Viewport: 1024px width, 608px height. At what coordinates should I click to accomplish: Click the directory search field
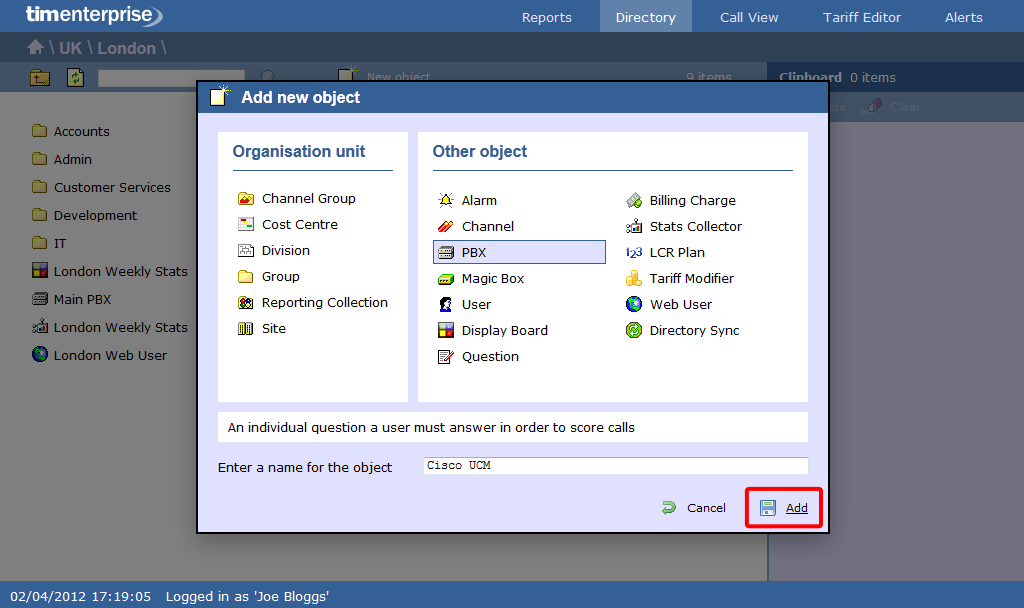(x=171, y=78)
